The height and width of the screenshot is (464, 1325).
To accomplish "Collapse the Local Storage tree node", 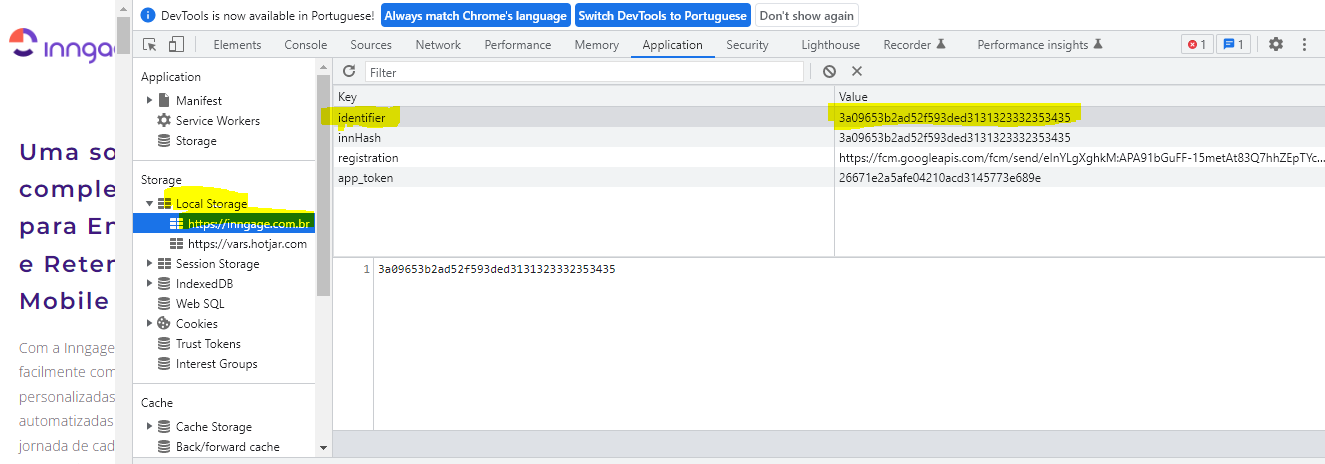I will point(150,204).
